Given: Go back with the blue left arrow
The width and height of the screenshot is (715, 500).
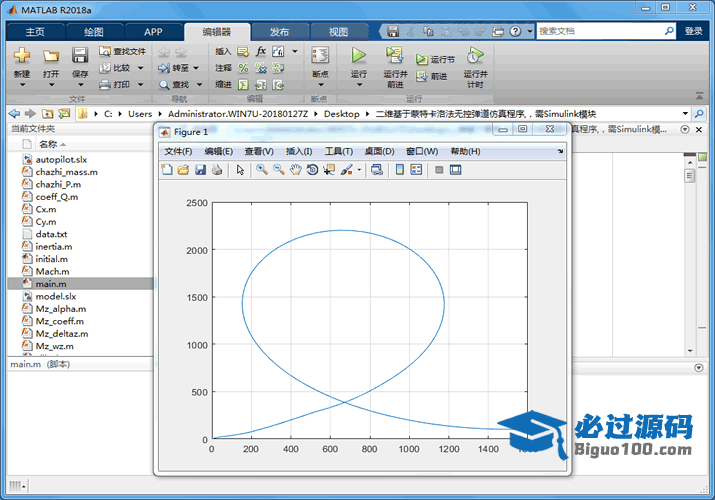Looking at the screenshot, I should click(x=15, y=113).
